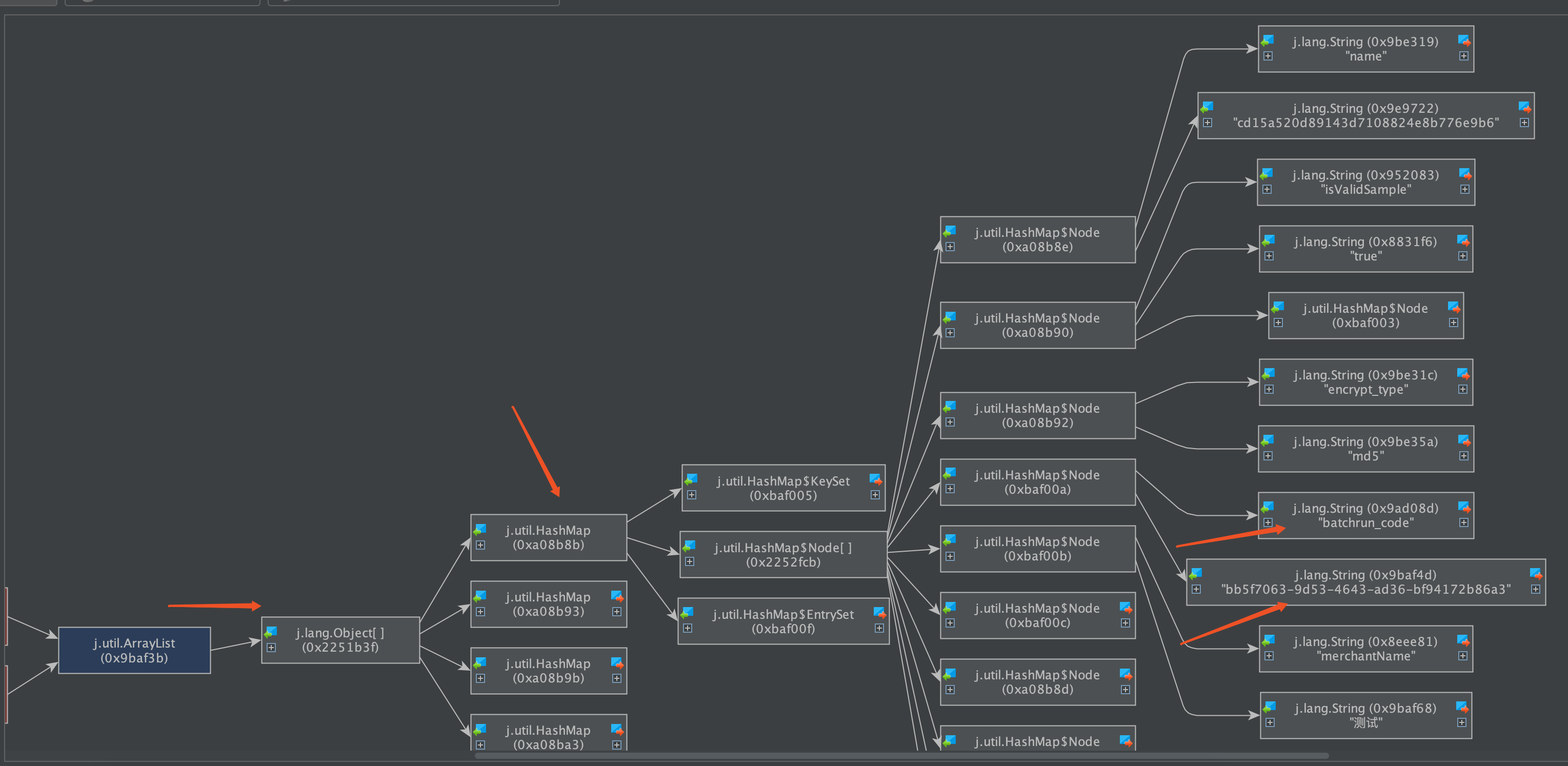Click outgoing references icon on HashMap$KeySet node
The image size is (1568, 766).
(875, 480)
